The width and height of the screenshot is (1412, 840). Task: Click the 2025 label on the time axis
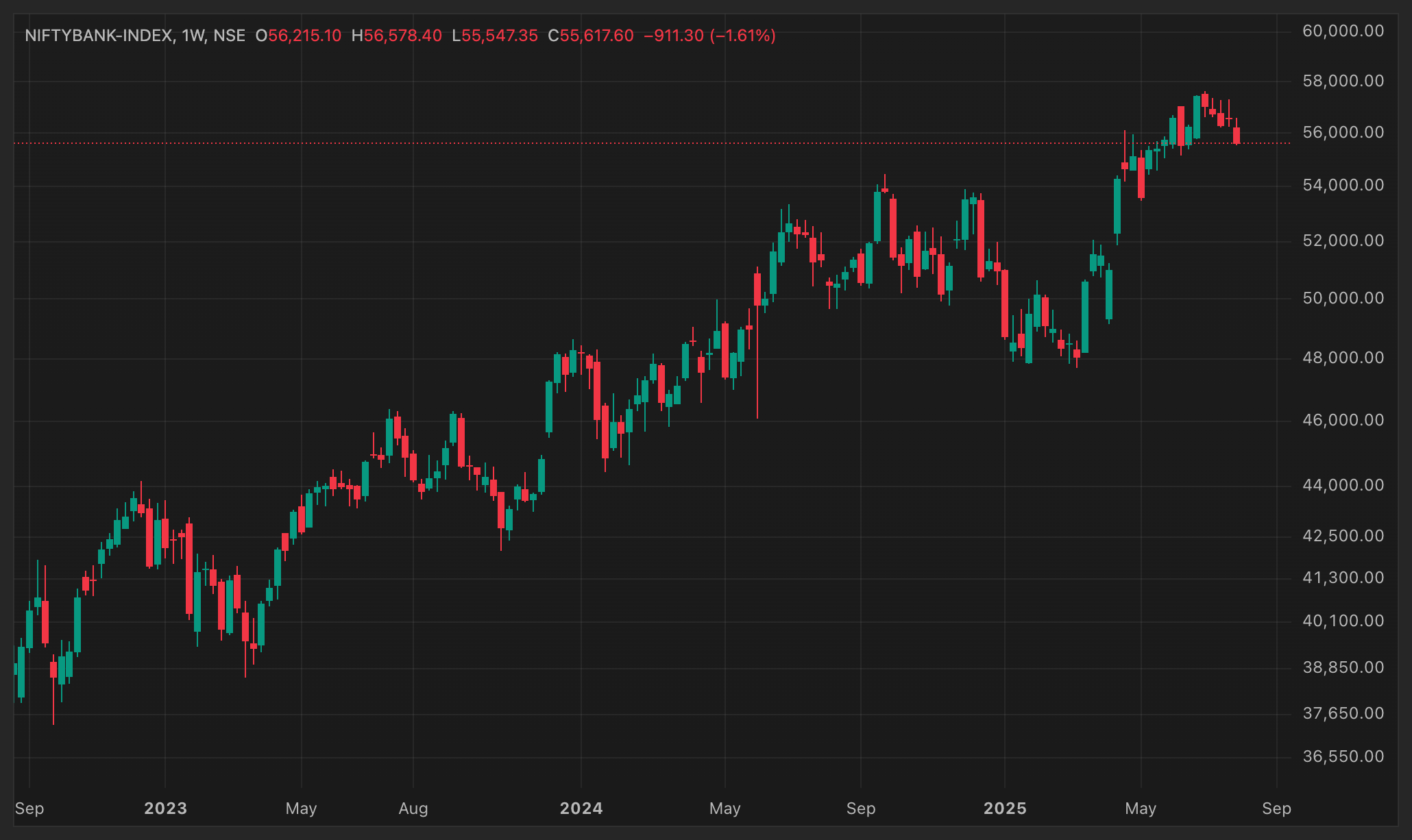(x=1005, y=808)
